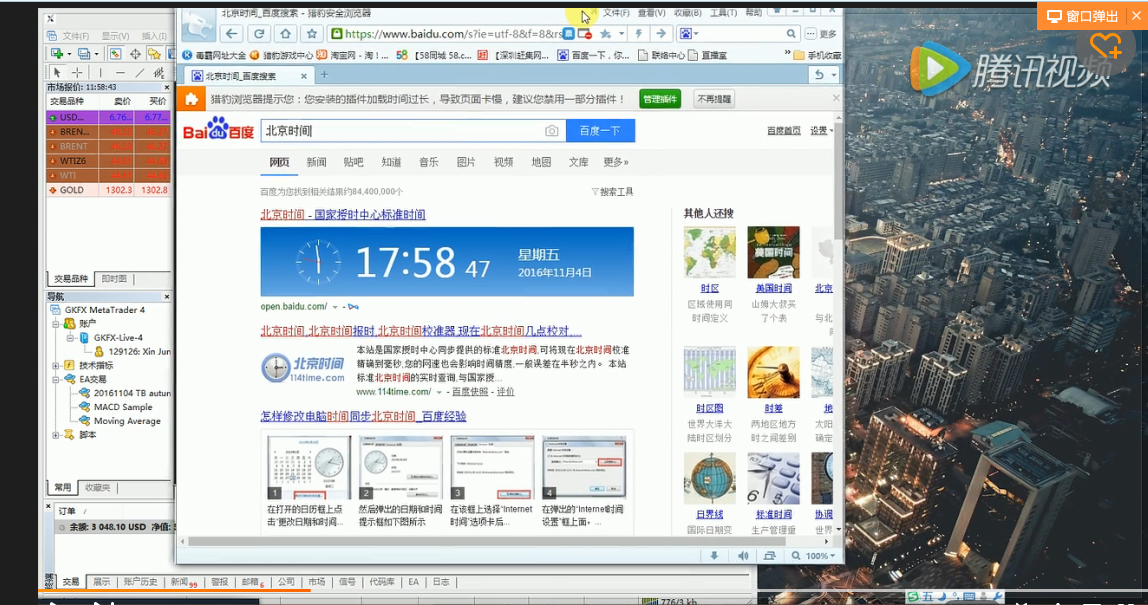Switch to the 账户历史 terminal tab
1148x605 pixels.
[x=140, y=582]
